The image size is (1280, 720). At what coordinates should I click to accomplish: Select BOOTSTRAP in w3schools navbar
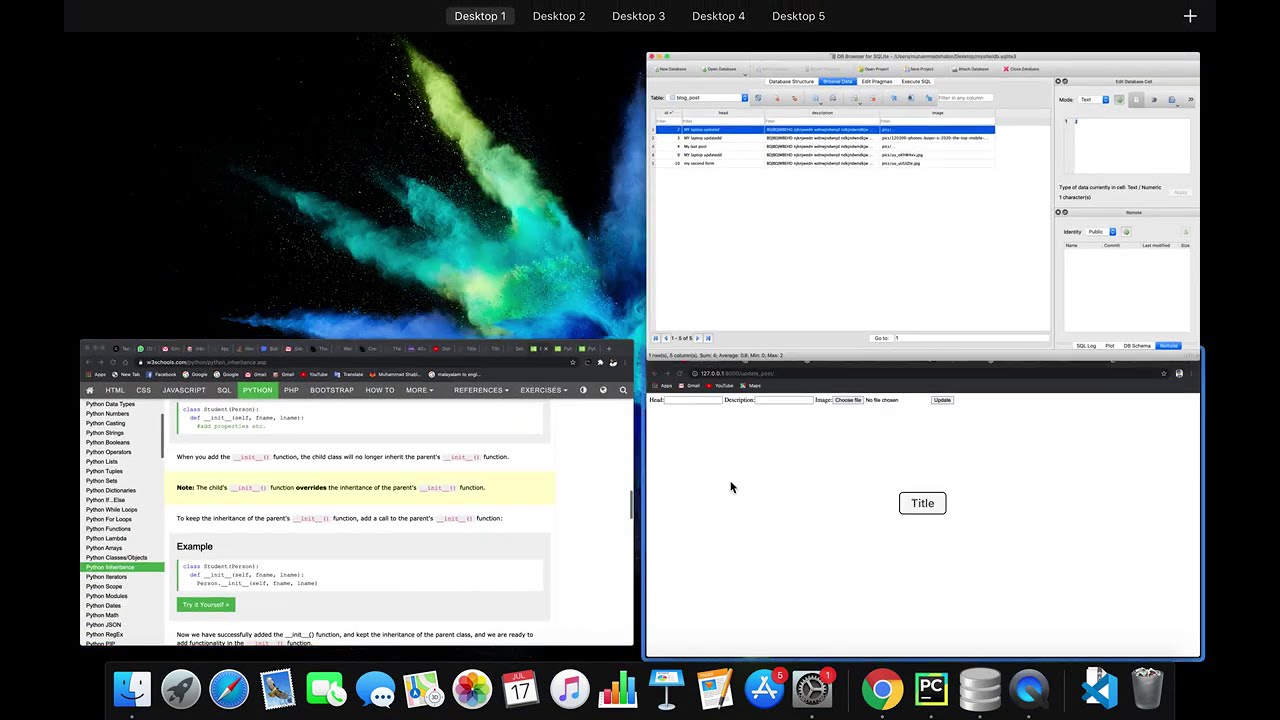pyautogui.click(x=332, y=390)
